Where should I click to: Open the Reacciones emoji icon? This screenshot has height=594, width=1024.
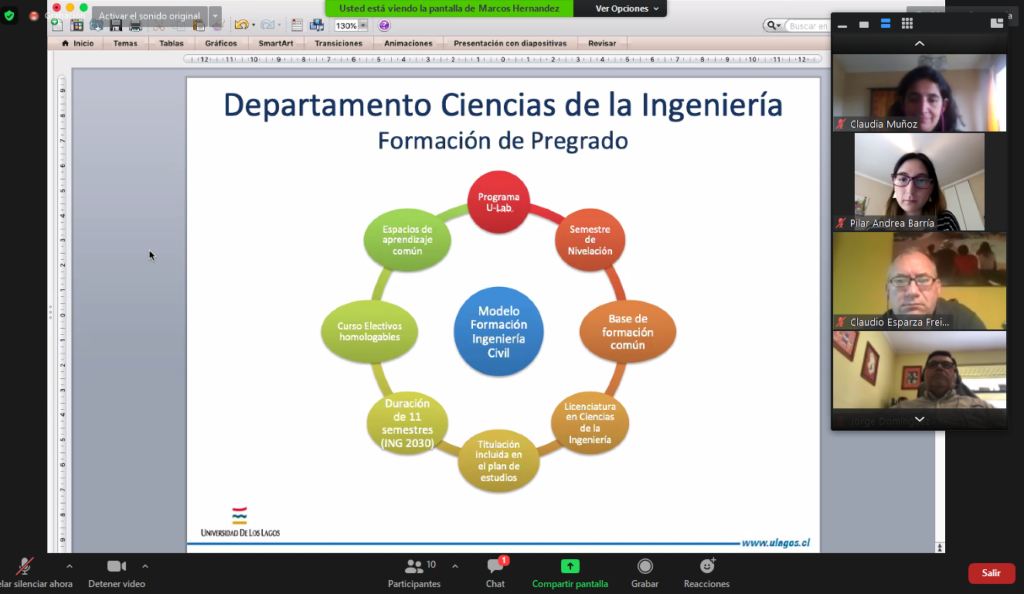point(706,567)
